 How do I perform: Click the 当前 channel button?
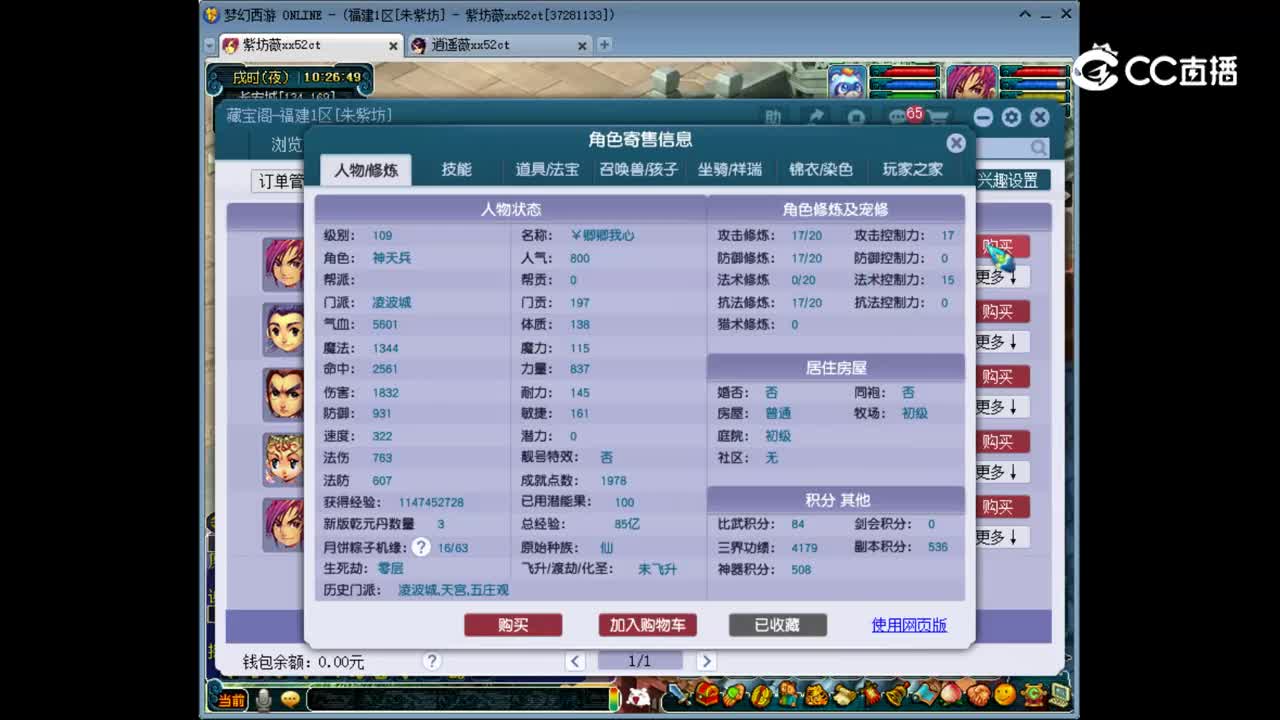pyautogui.click(x=232, y=700)
